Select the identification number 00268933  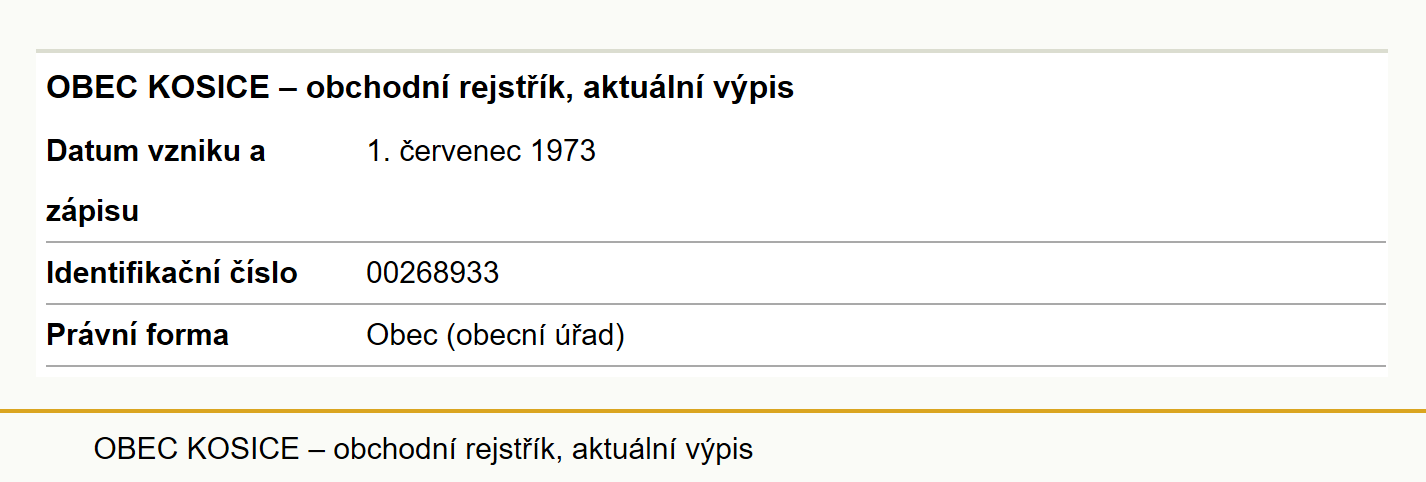[x=433, y=273]
